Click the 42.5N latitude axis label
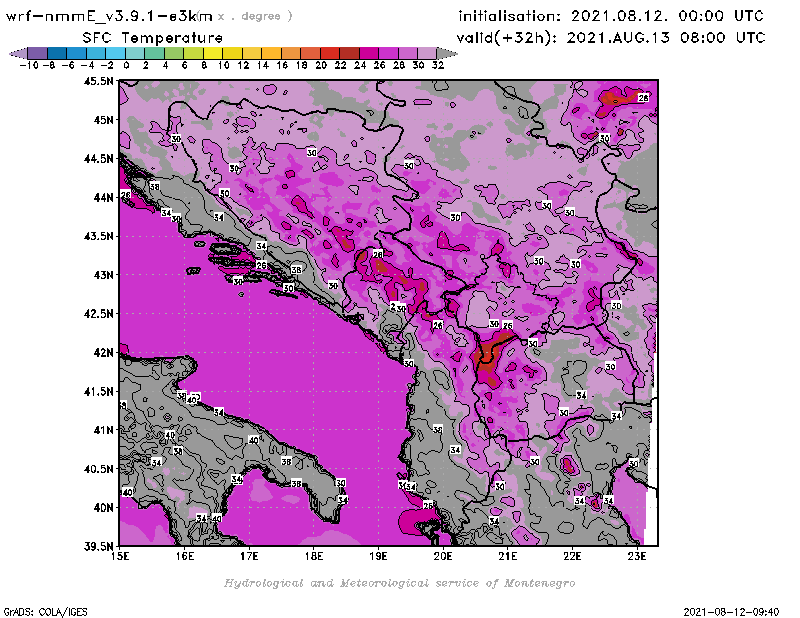The width and height of the screenshot is (800, 618). pyautogui.click(x=98, y=314)
